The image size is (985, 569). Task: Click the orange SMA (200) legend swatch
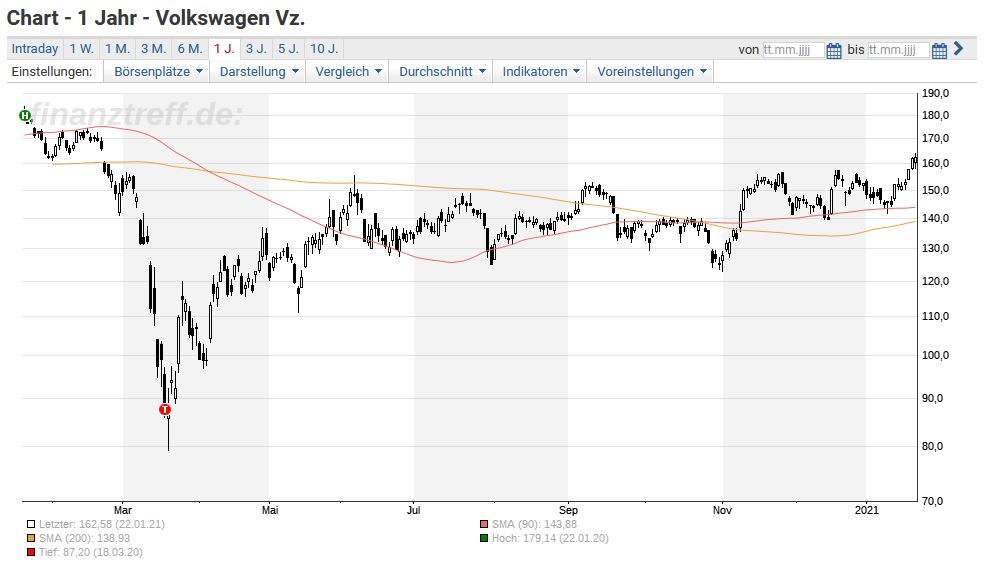[31, 538]
